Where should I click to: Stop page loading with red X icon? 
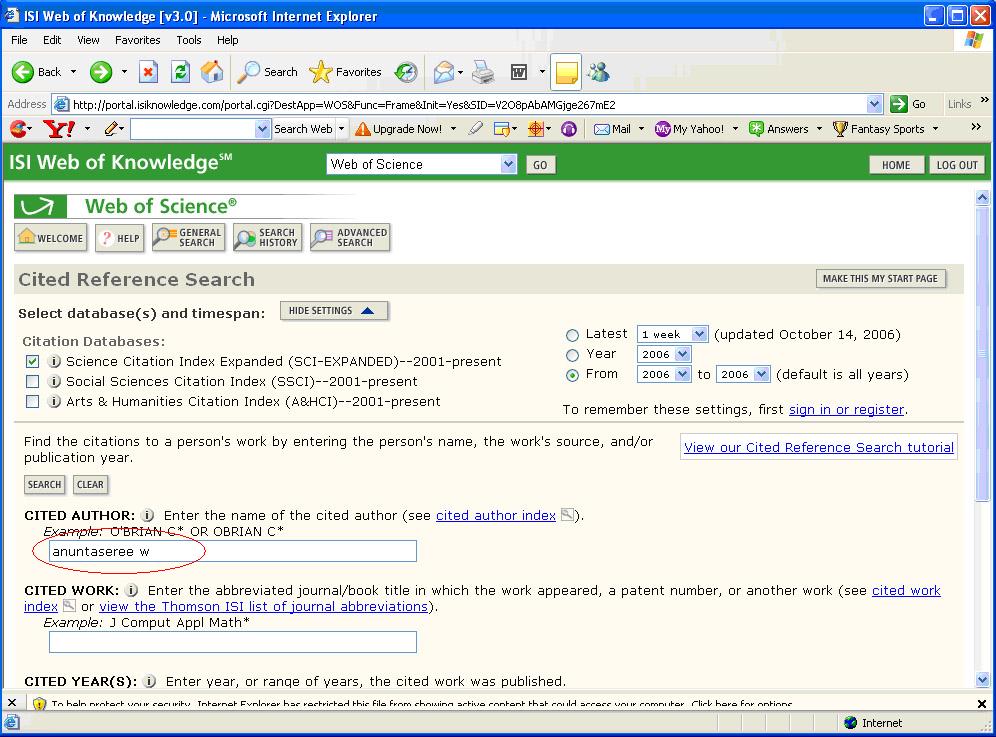[148, 72]
